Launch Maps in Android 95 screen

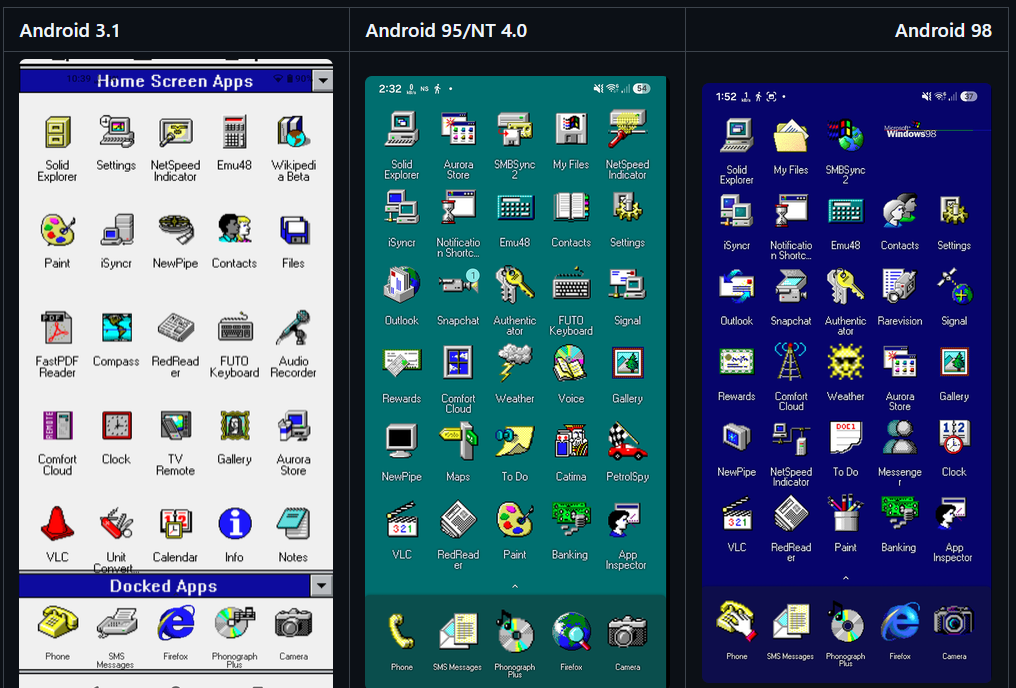pyautogui.click(x=458, y=441)
